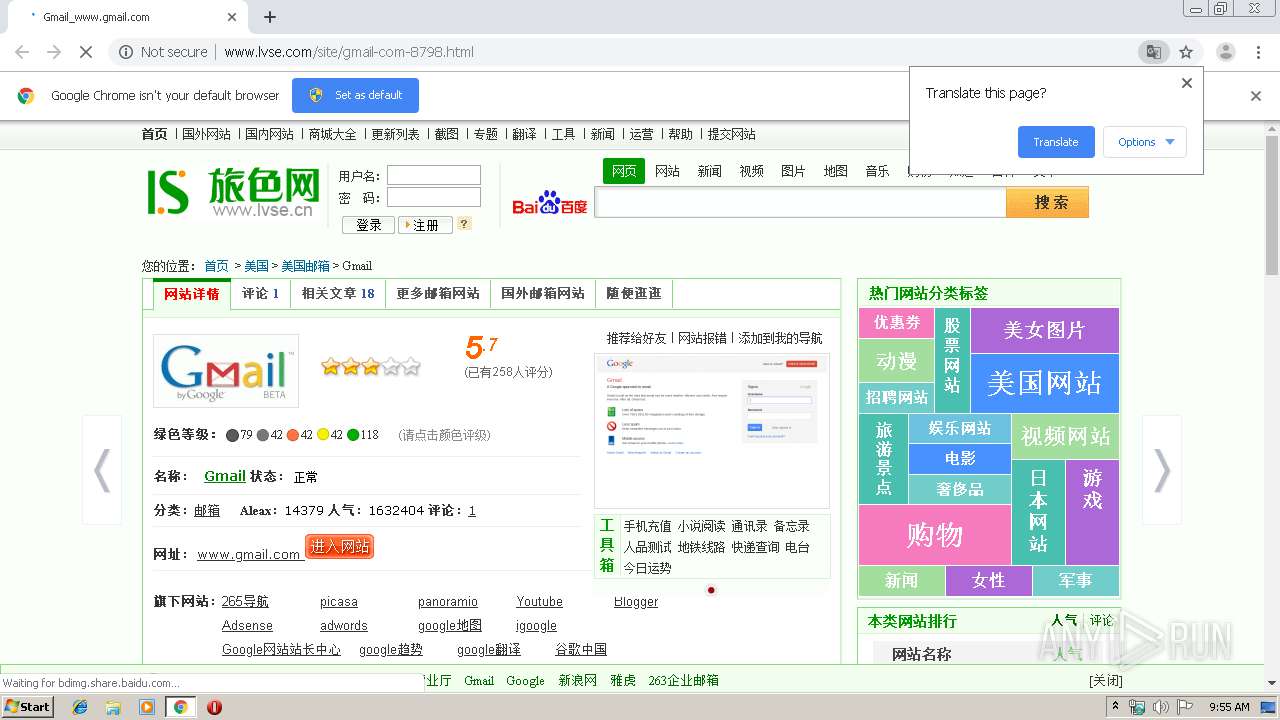Click the Gmail site screenshot thumbnail
Screen dimensions: 1280x720
[x=712, y=430]
